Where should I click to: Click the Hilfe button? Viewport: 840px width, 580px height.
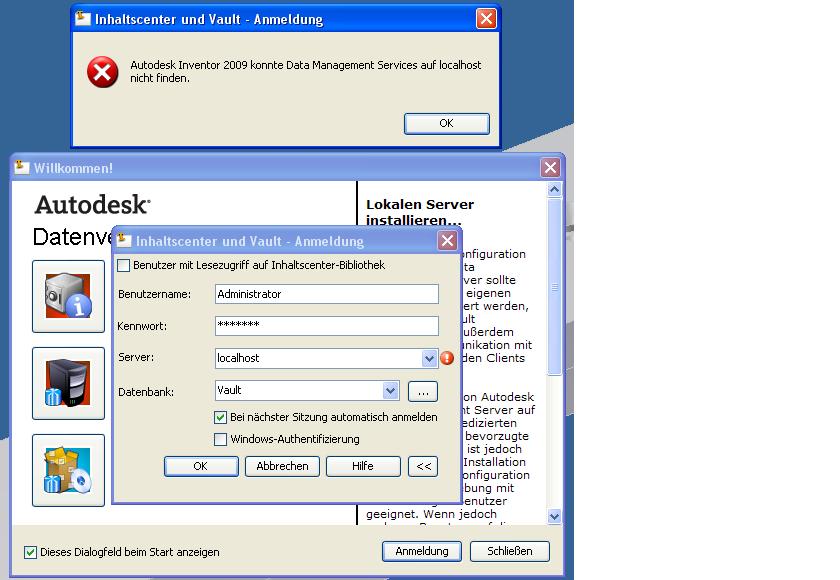click(363, 466)
